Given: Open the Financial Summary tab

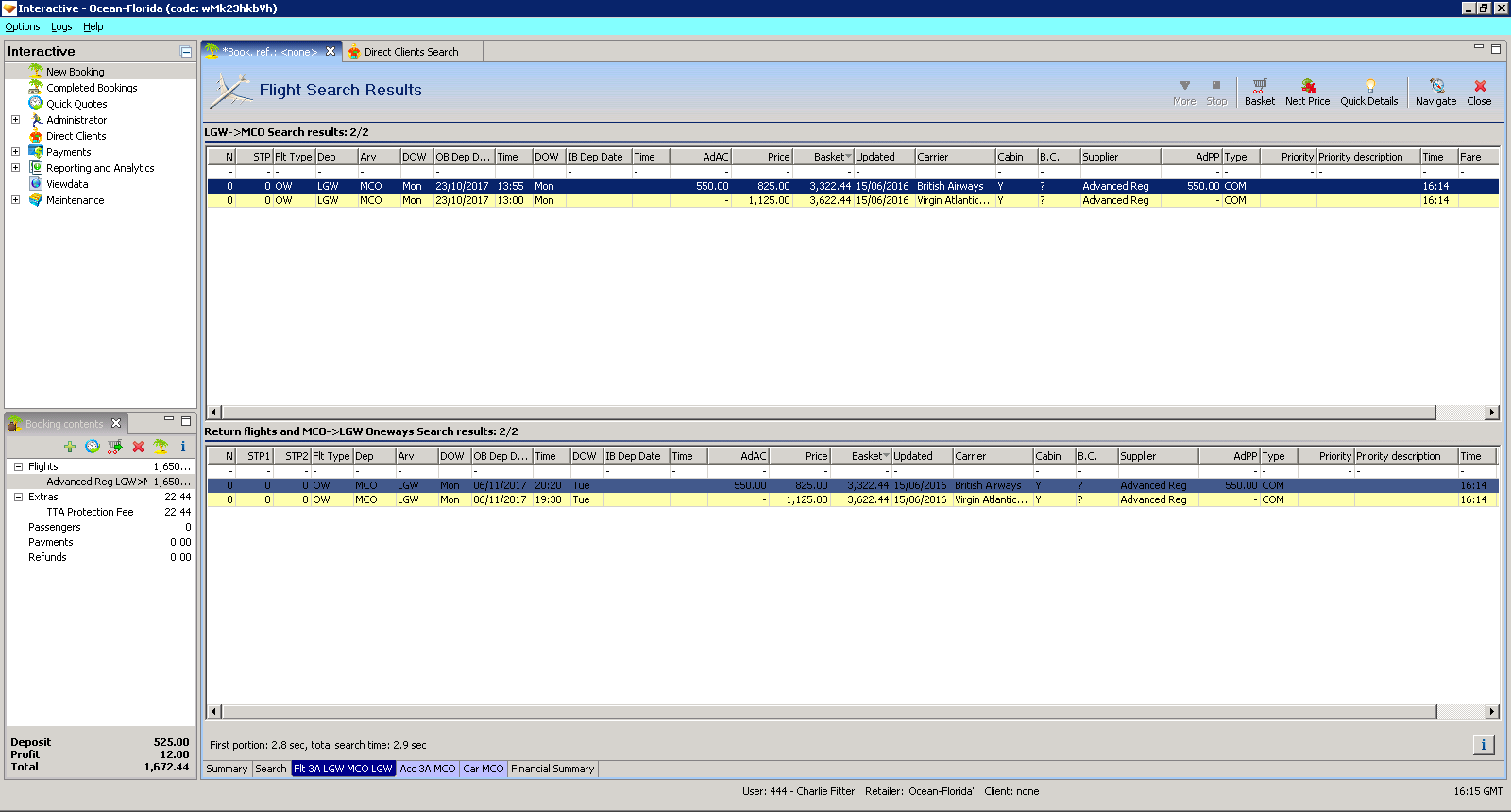Looking at the screenshot, I should tap(552, 769).
